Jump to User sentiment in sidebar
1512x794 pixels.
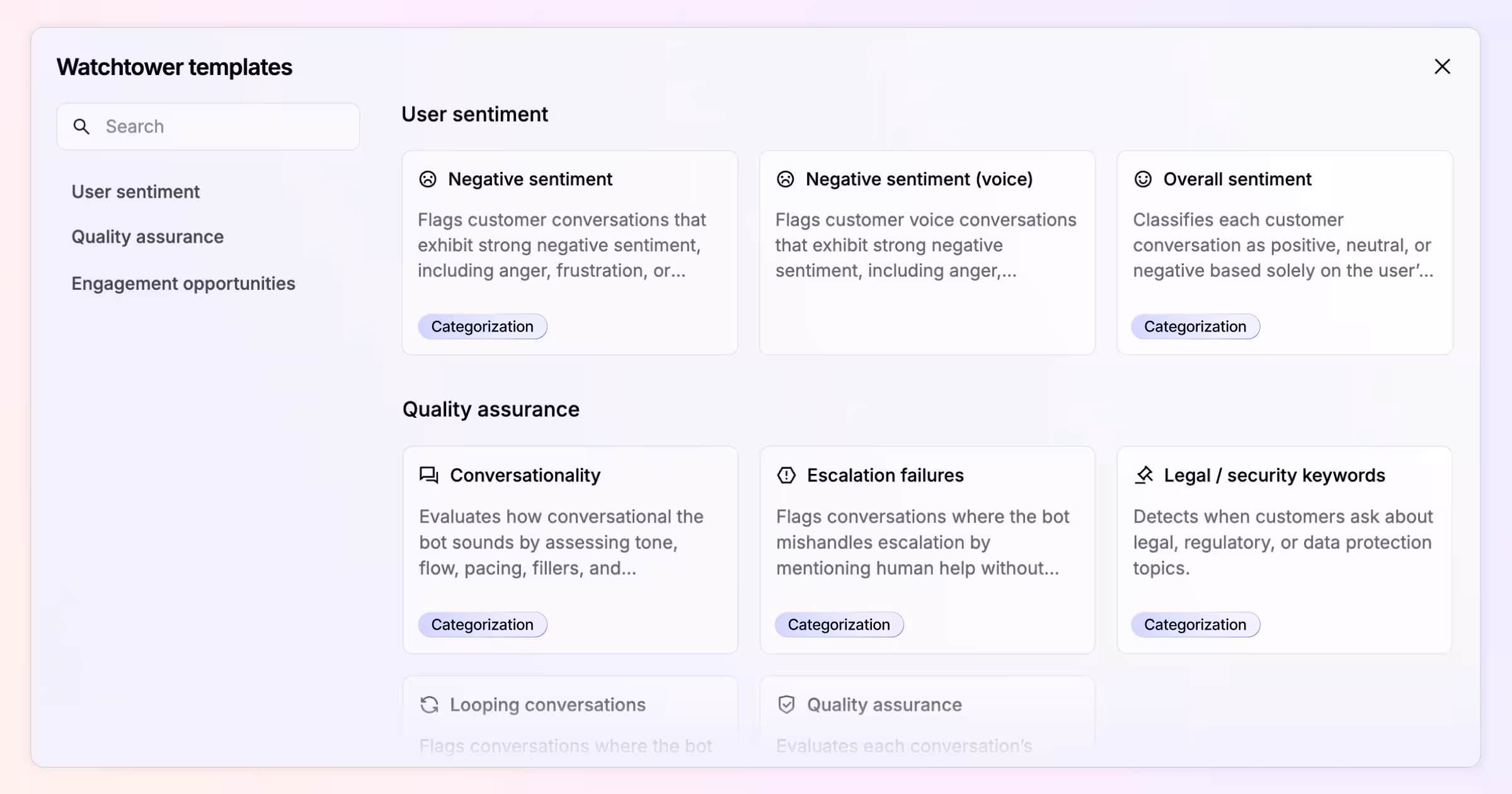click(135, 192)
